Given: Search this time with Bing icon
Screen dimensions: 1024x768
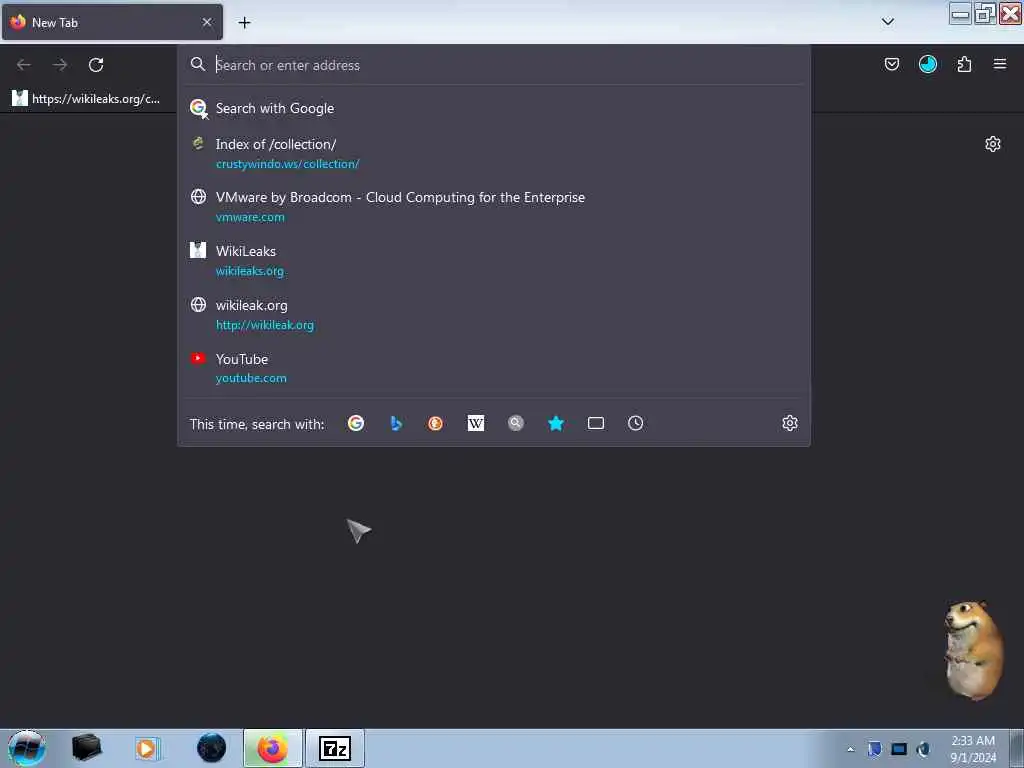Looking at the screenshot, I should click(x=396, y=423).
